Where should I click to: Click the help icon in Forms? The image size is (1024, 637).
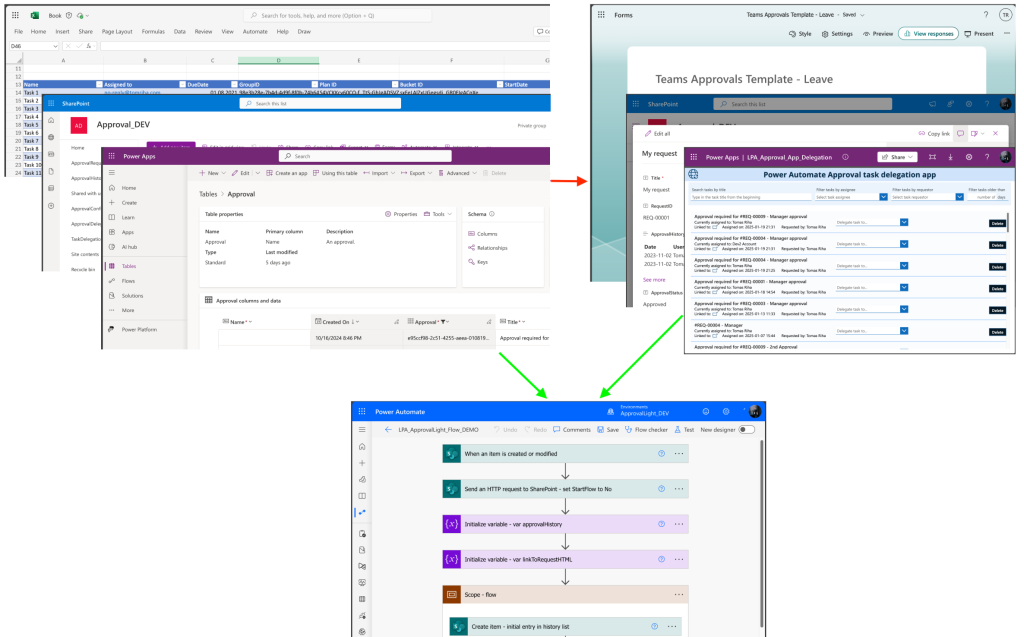coord(985,14)
